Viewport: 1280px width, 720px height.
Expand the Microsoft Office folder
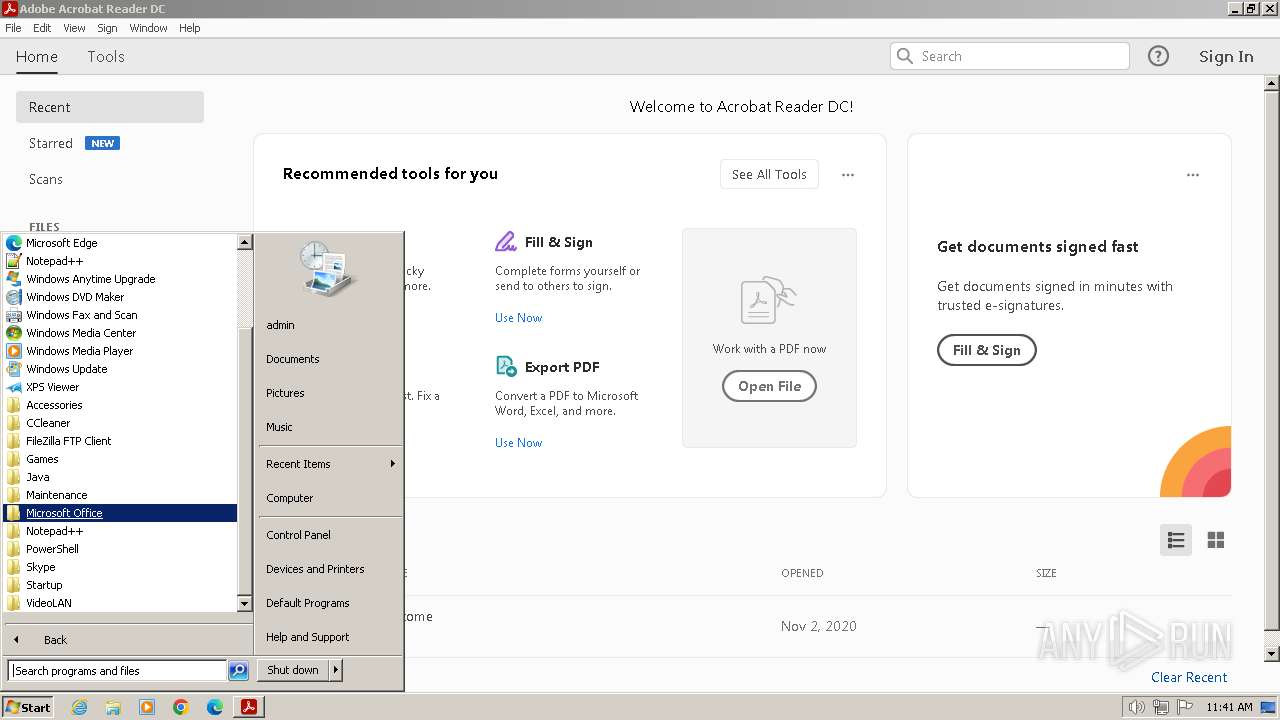click(120, 513)
